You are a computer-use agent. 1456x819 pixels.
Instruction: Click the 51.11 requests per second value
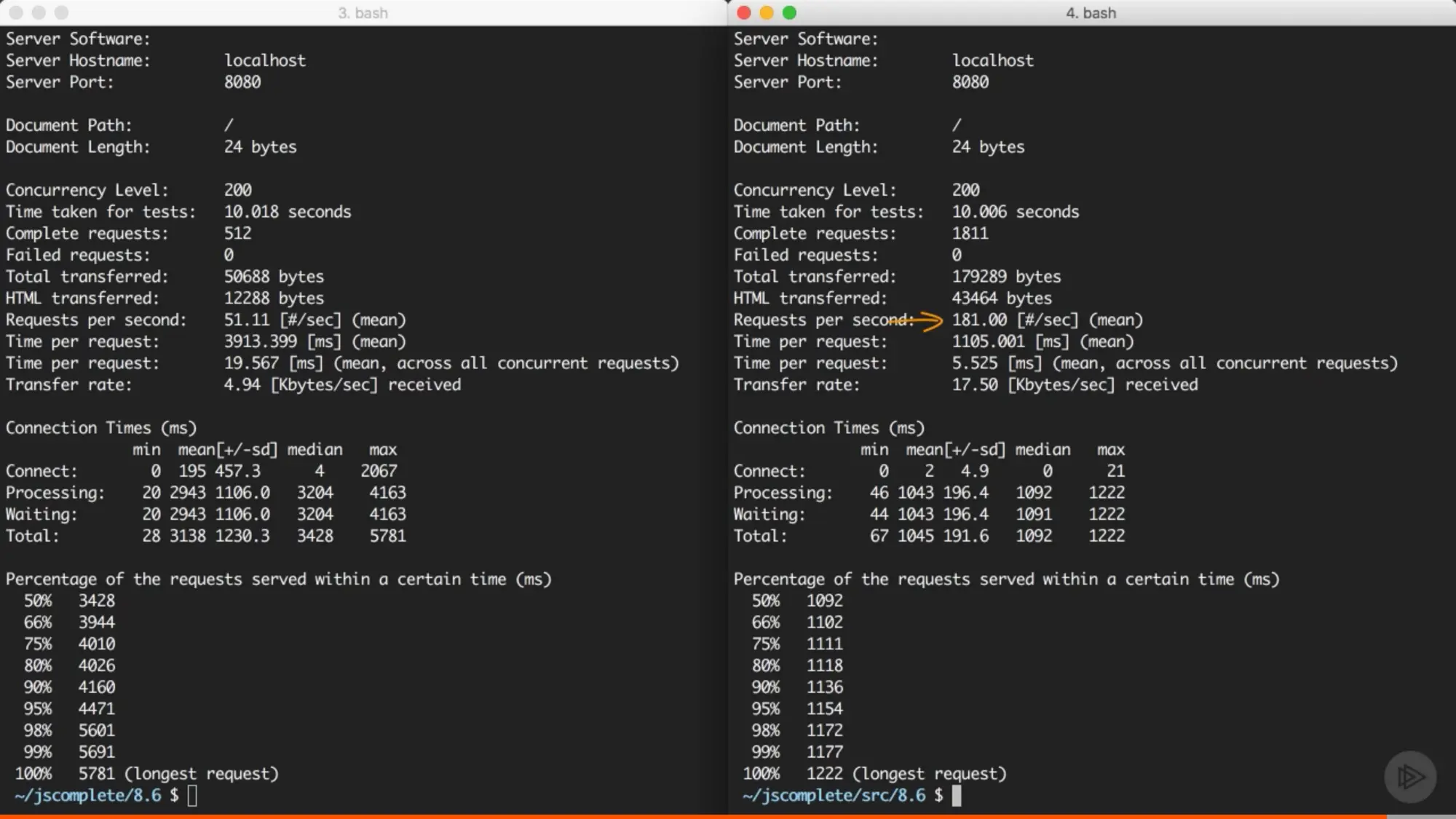tap(246, 320)
